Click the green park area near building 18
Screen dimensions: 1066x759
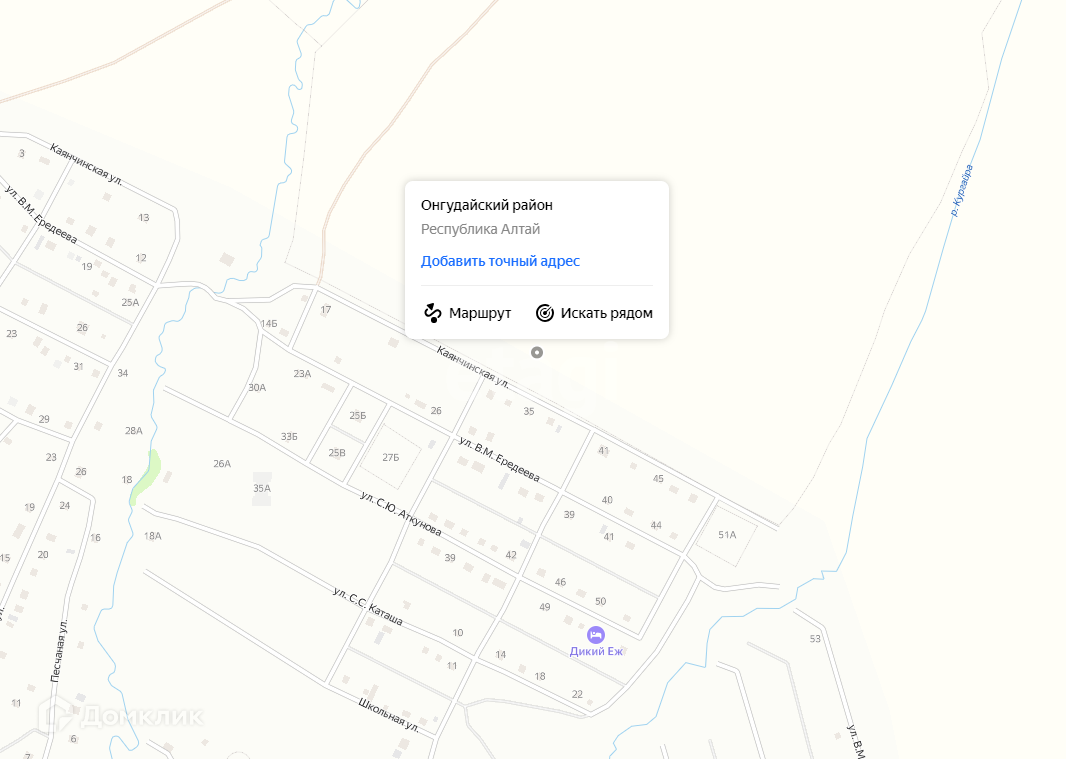pyautogui.click(x=145, y=477)
